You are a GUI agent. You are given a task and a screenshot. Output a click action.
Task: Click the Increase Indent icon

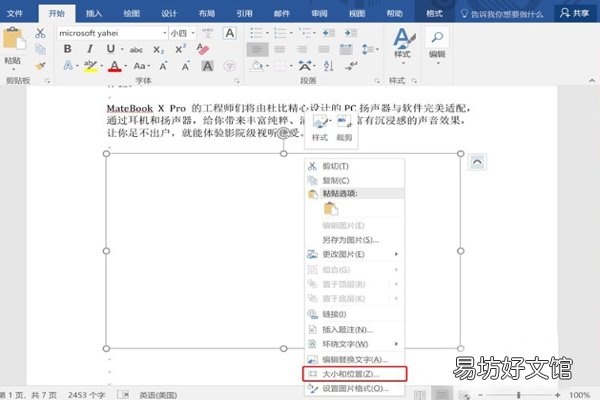click(350, 33)
